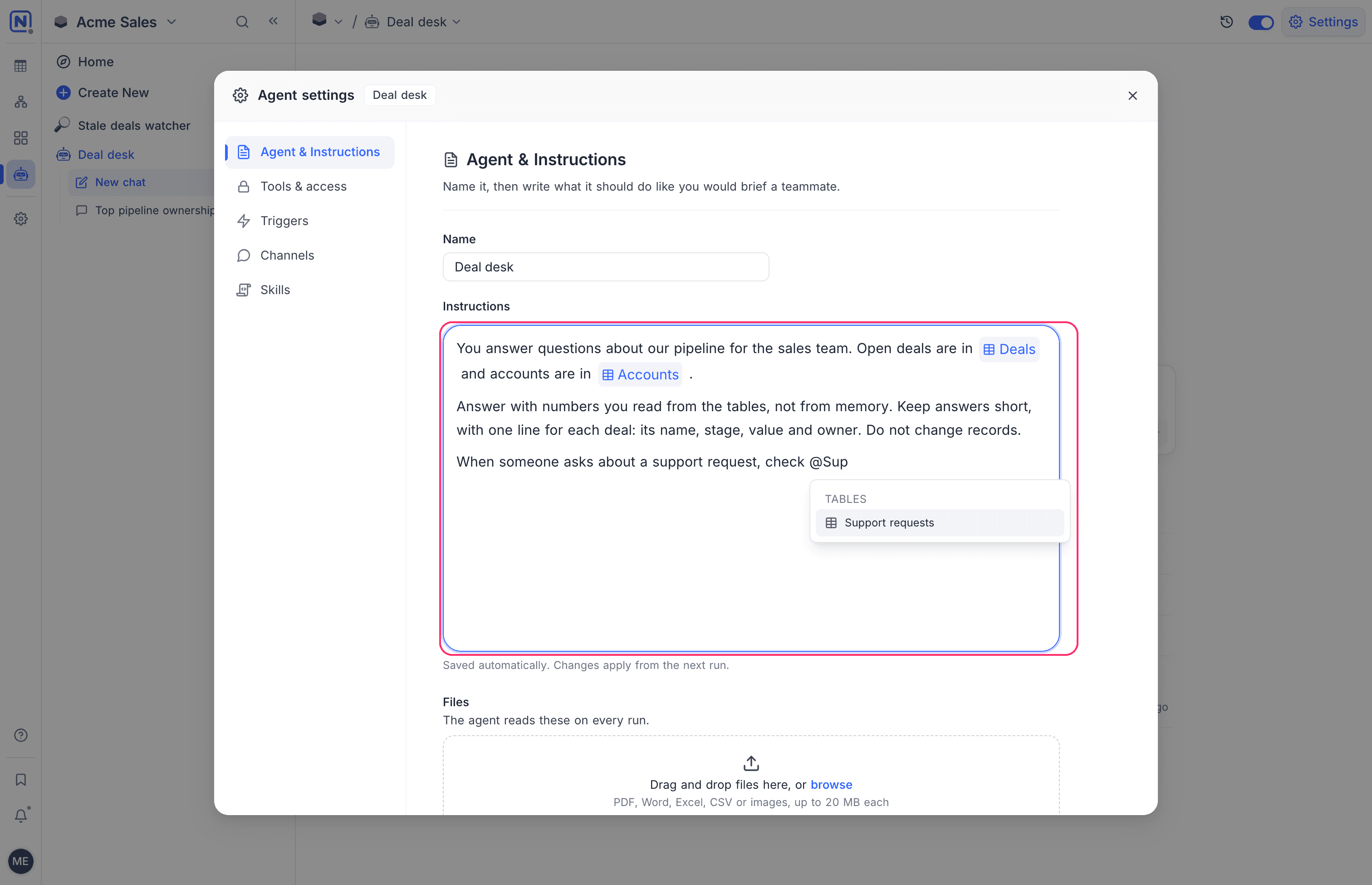The height and width of the screenshot is (885, 1372).
Task: Click the Accounts table mention in instructions
Action: point(640,375)
